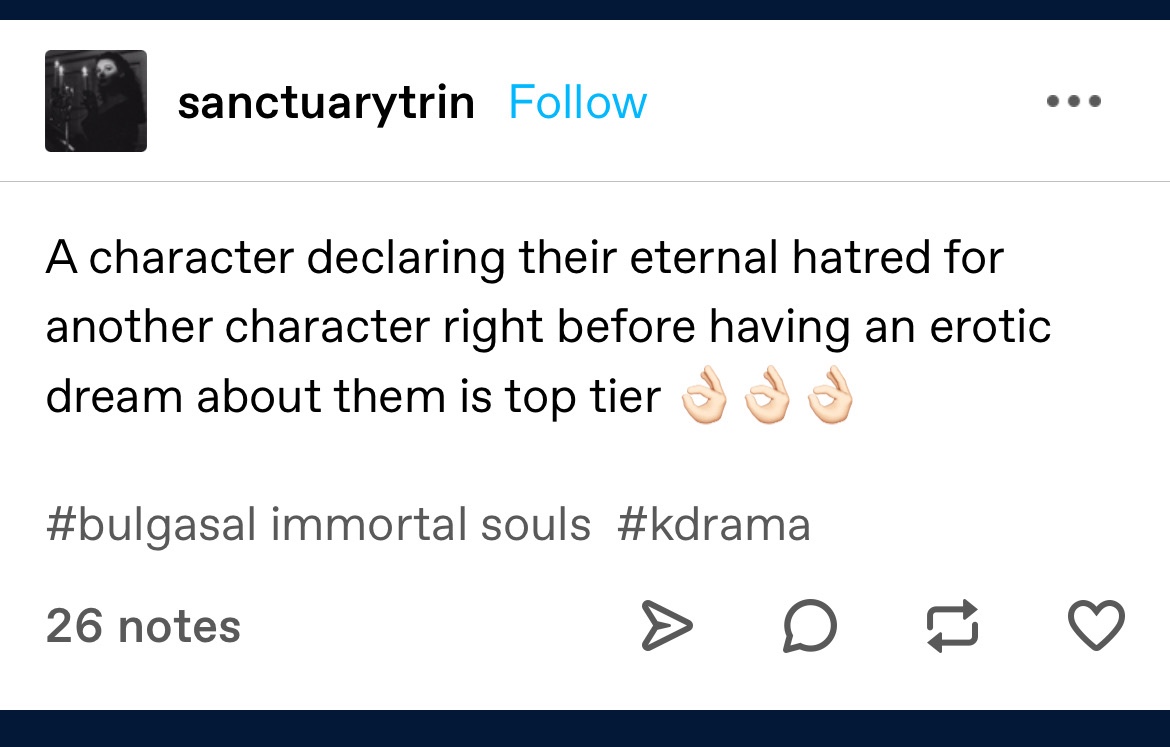Click the sanctuarytrin avatar thumbnail

click(x=96, y=101)
